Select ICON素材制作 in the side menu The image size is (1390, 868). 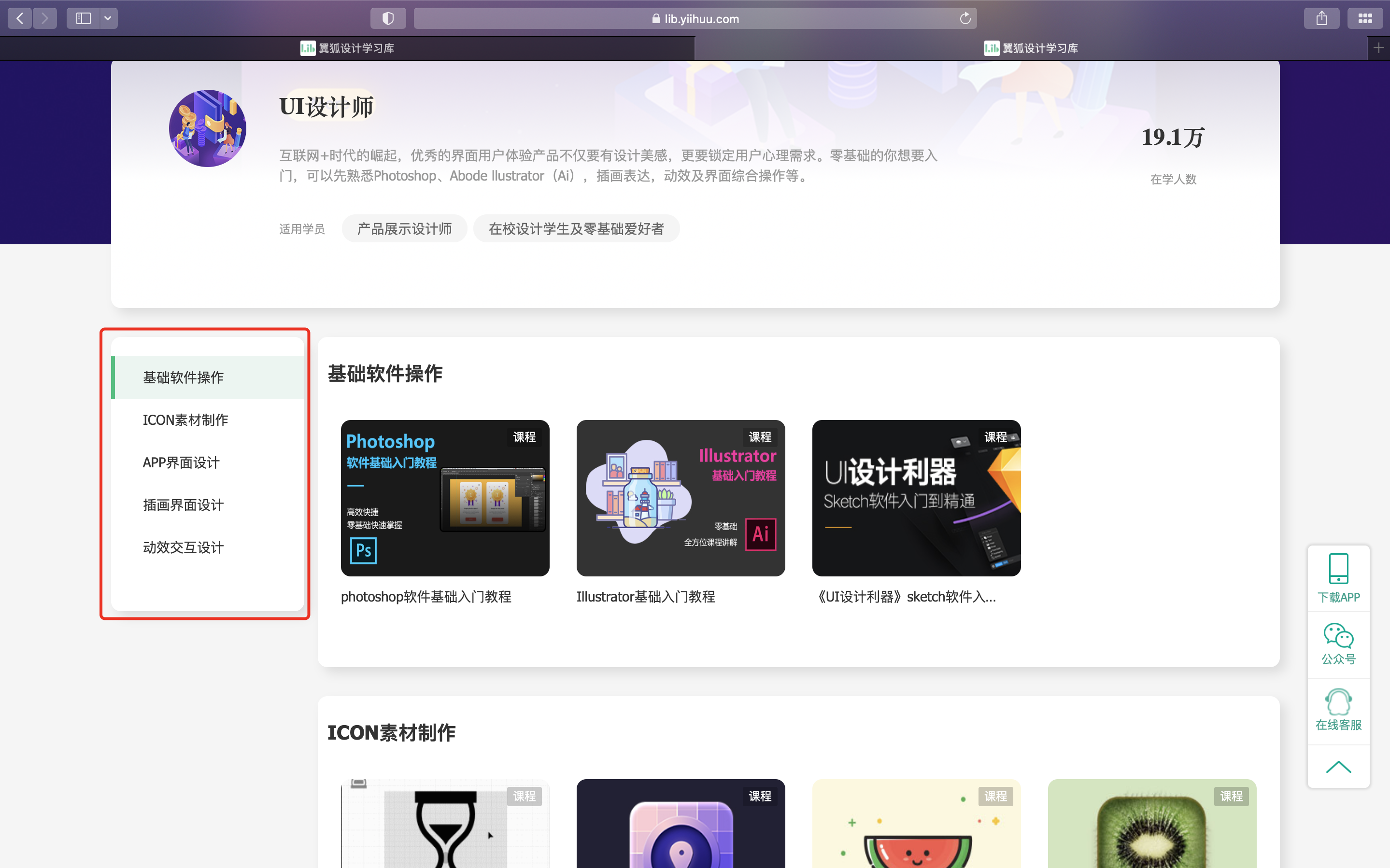185,420
